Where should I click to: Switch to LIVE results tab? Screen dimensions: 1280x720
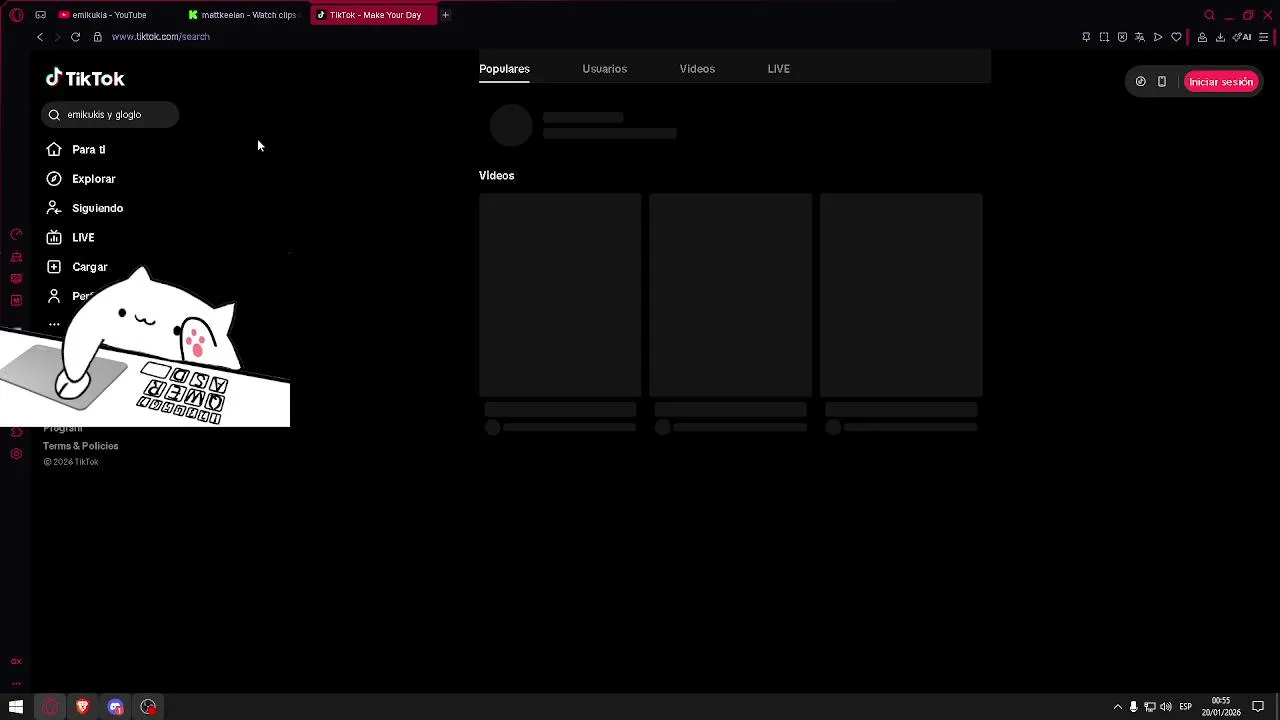778,69
